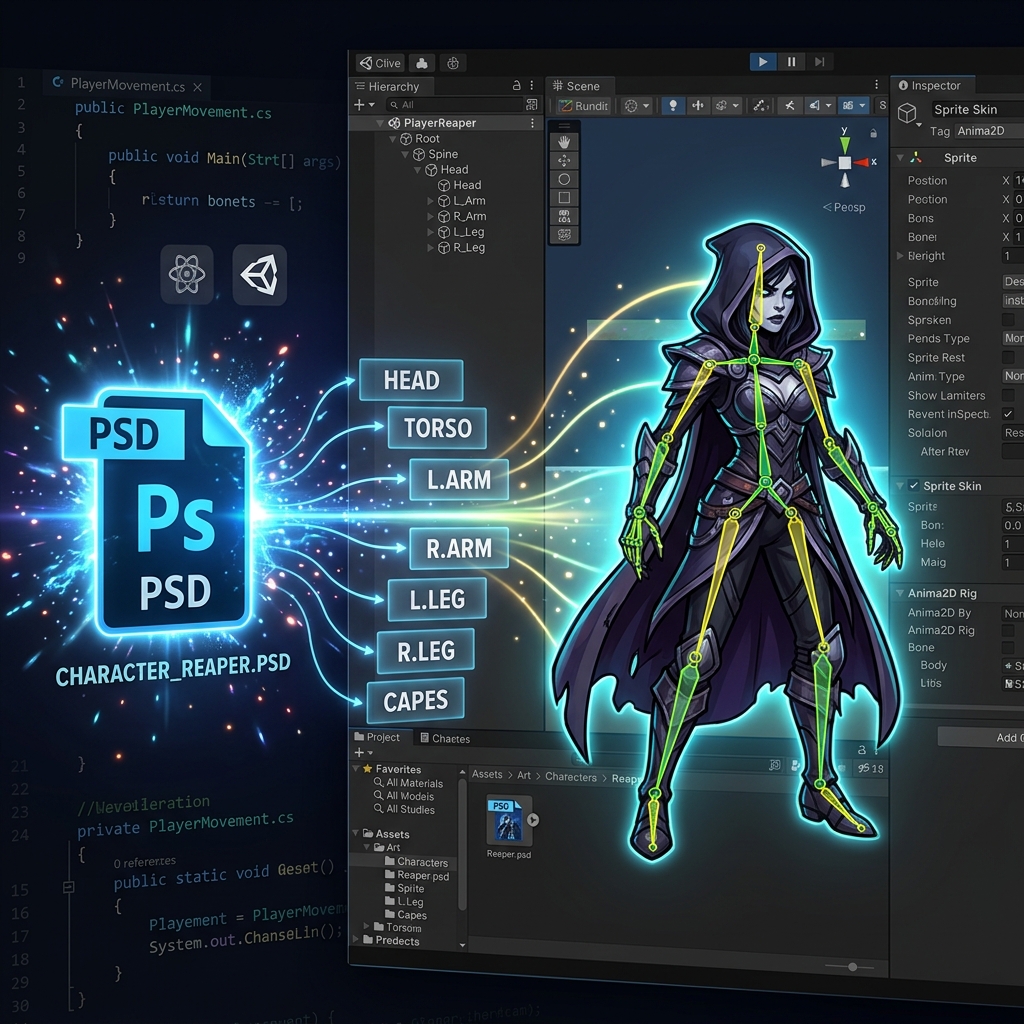Expand the Torsom folder in the Project tree
Image resolution: width=1024 pixels, height=1024 pixels.
[x=366, y=927]
